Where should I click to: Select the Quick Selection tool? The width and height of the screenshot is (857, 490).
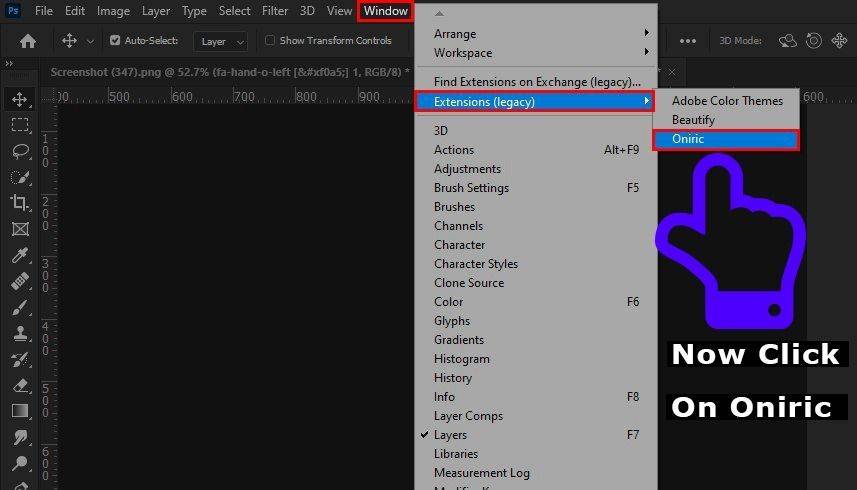pyautogui.click(x=20, y=177)
